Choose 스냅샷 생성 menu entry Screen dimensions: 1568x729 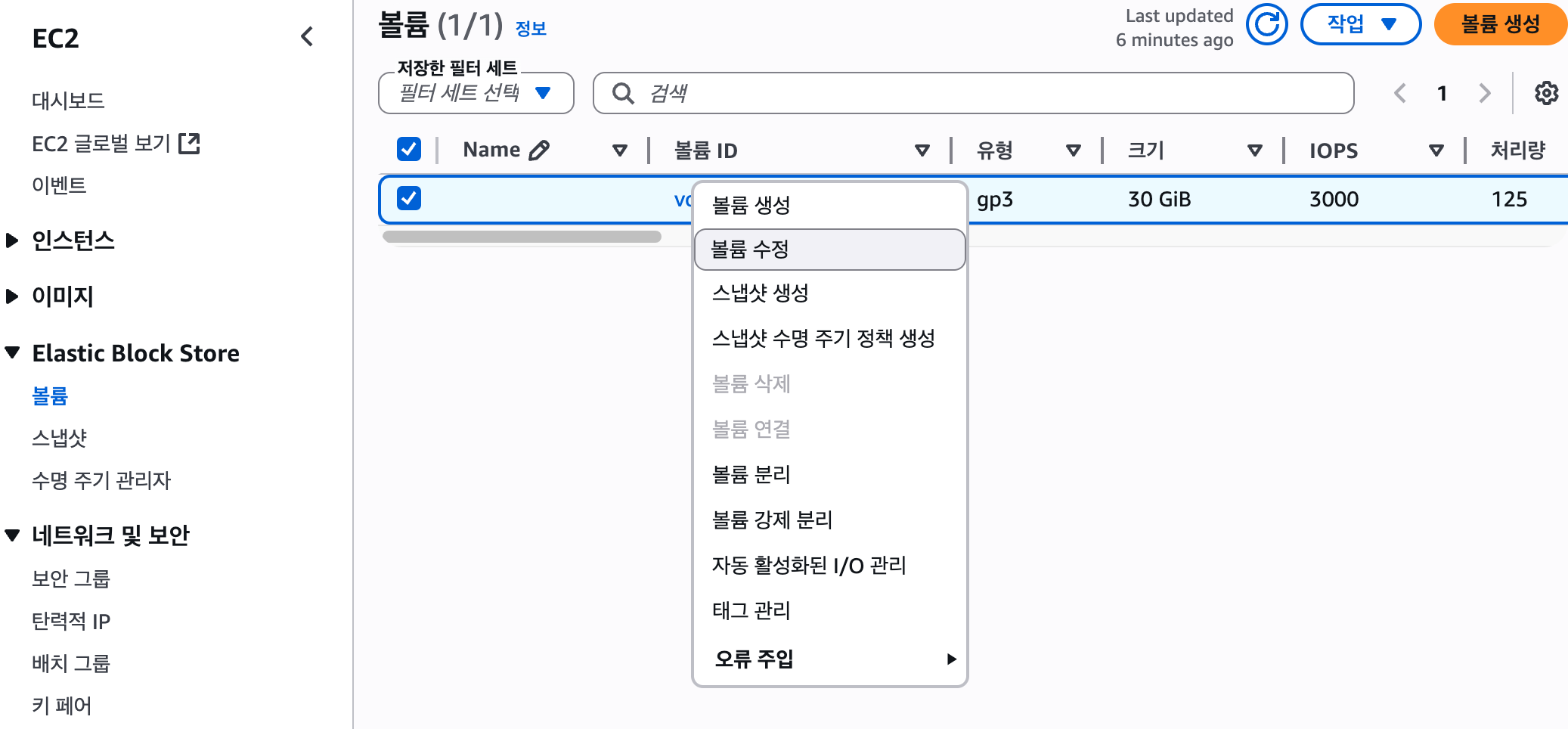(x=760, y=293)
